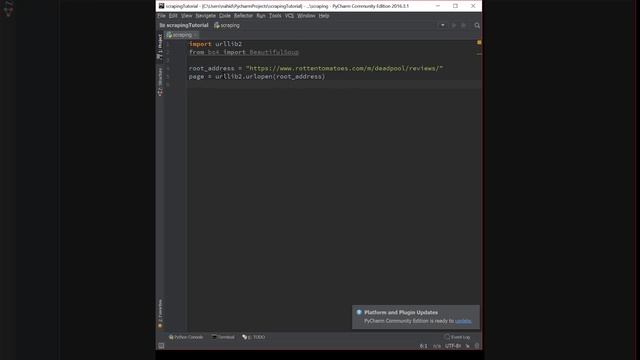Click scrapingTutorial project breadcrumb

click(x=184, y=25)
